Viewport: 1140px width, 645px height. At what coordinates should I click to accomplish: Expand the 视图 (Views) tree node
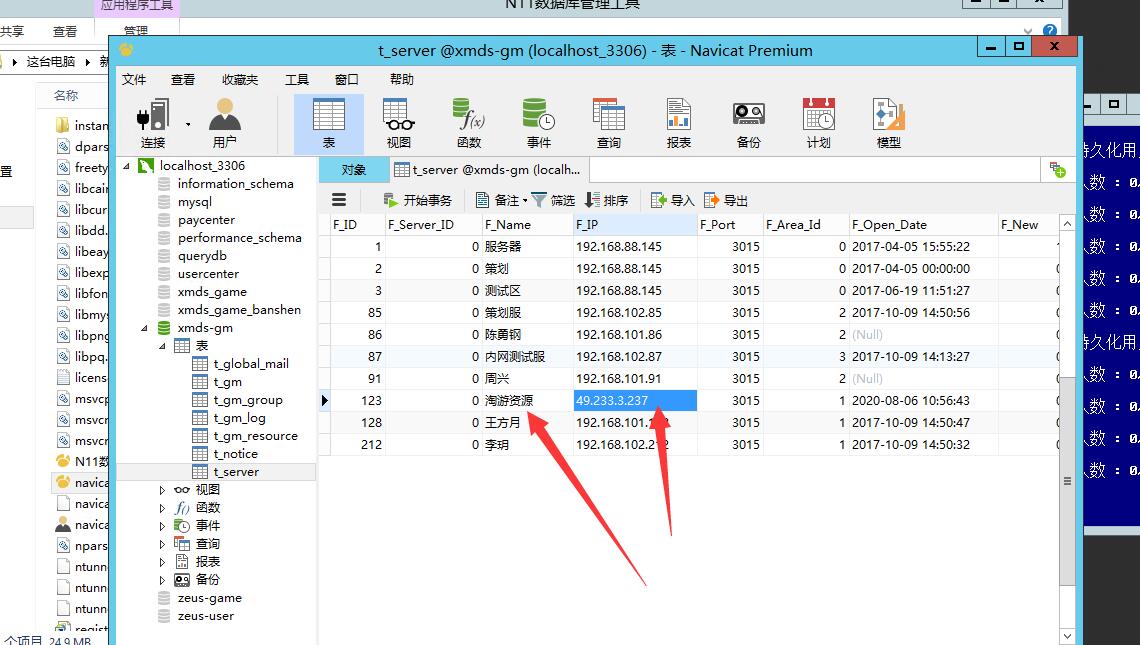[163, 490]
